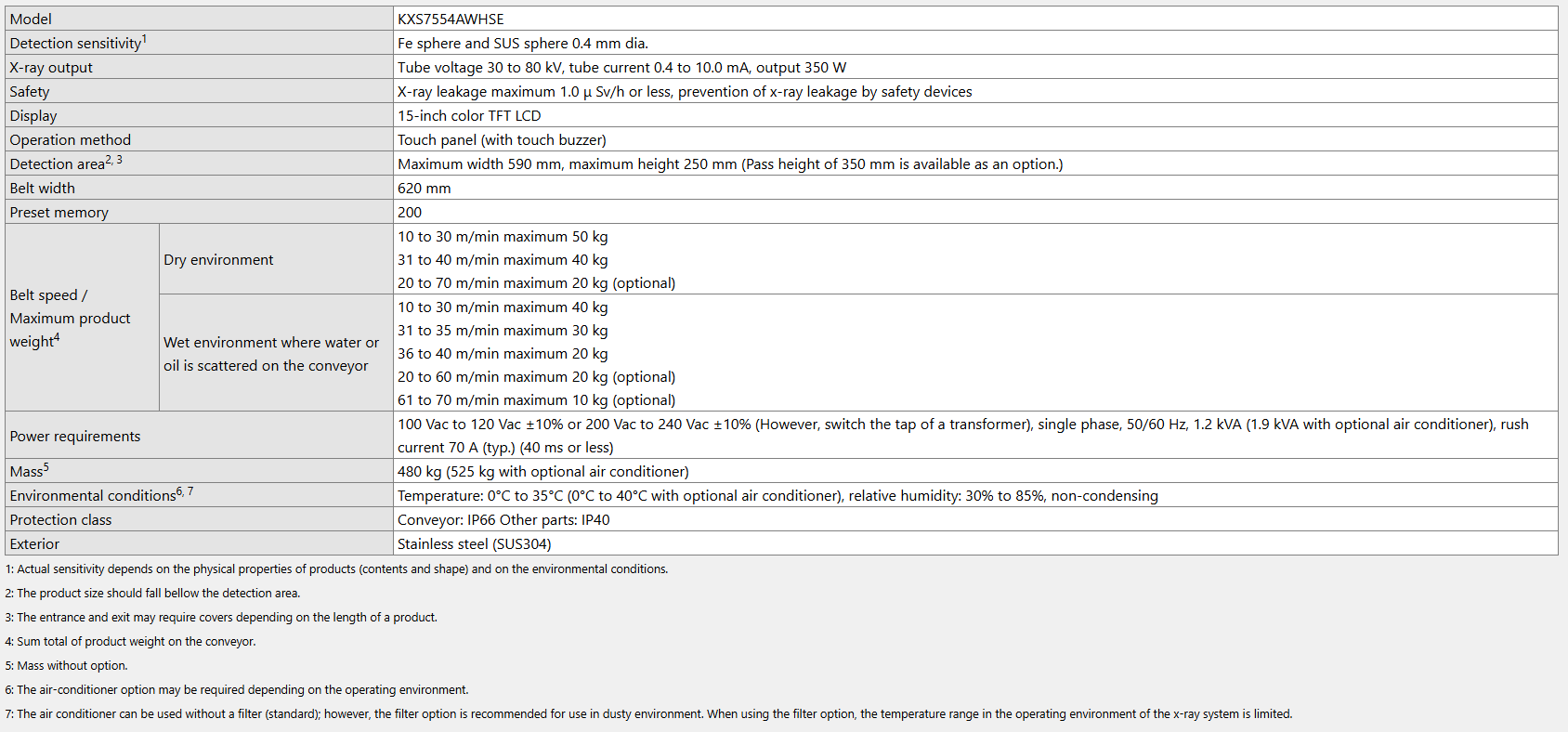Select the 31 to 35 m/min line
Image resolution: width=1568 pixels, height=732 pixels.
point(503,330)
